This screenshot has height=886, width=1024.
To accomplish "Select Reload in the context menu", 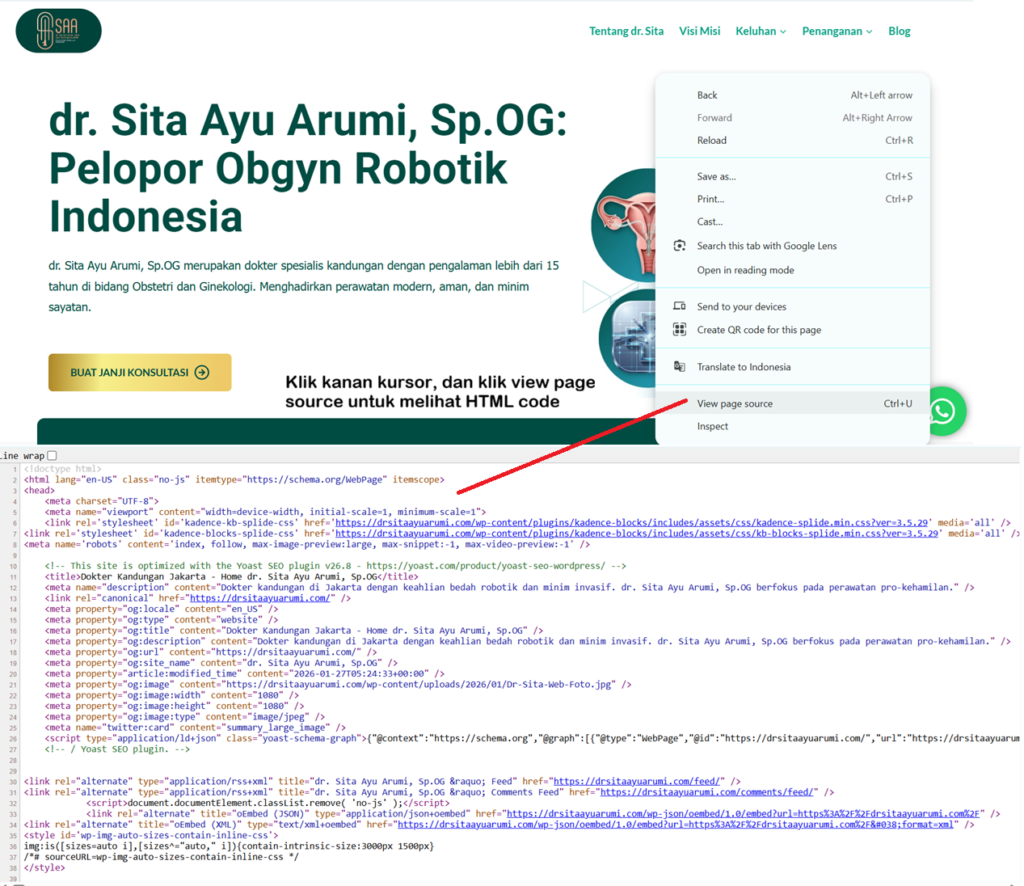I will [x=793, y=140].
